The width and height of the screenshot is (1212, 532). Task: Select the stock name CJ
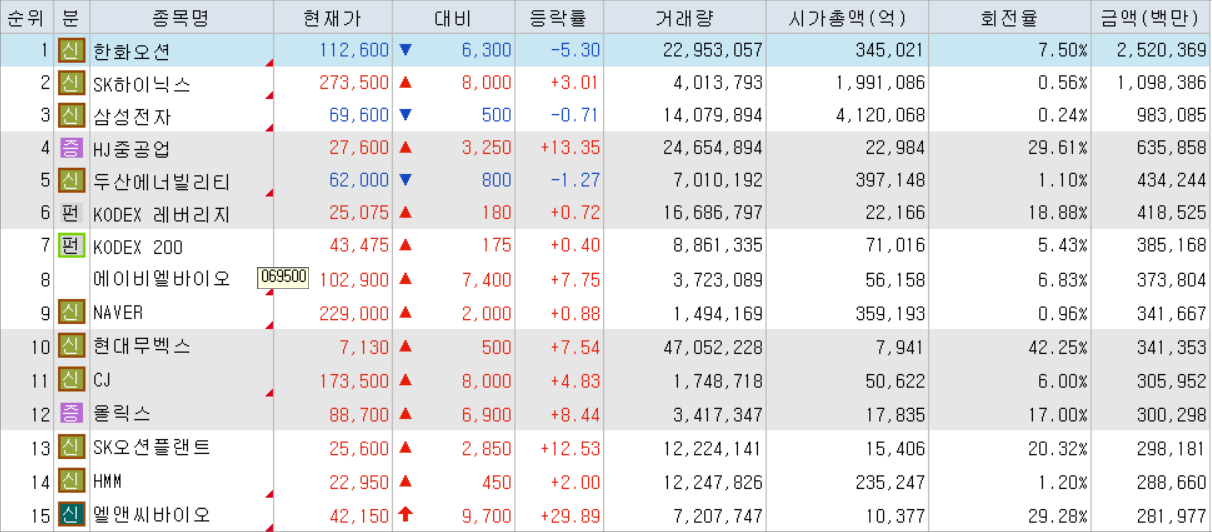coord(101,379)
